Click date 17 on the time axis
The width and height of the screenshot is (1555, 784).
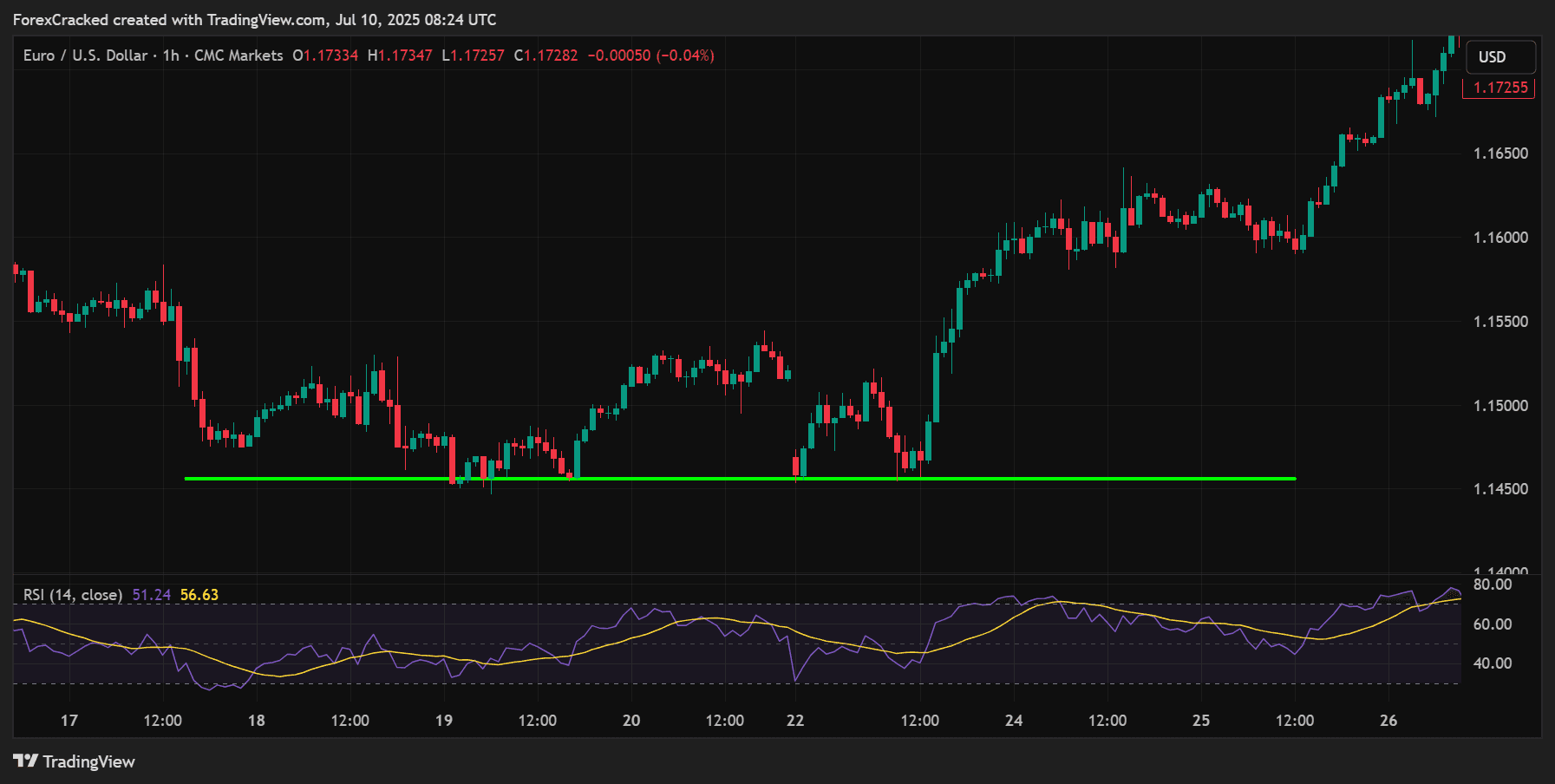click(x=69, y=721)
